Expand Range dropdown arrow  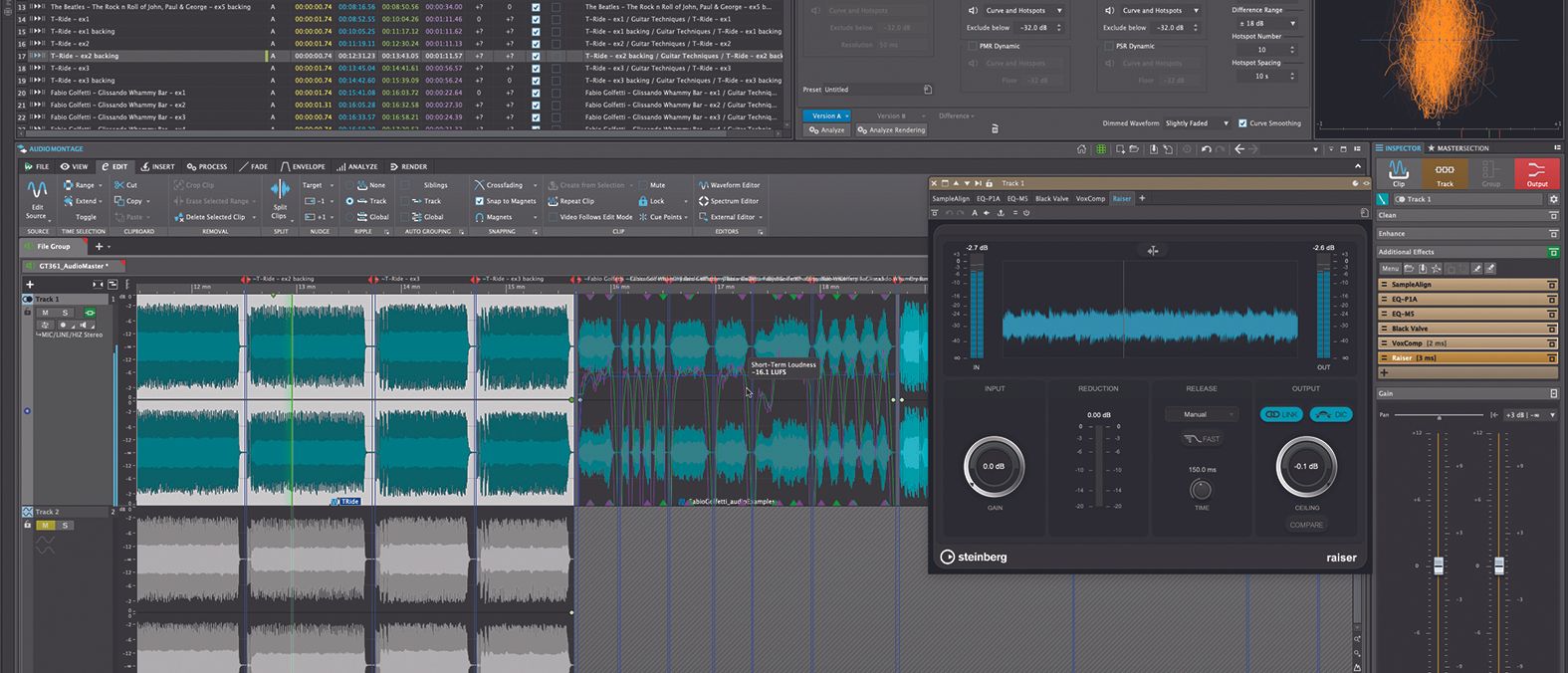[101, 185]
